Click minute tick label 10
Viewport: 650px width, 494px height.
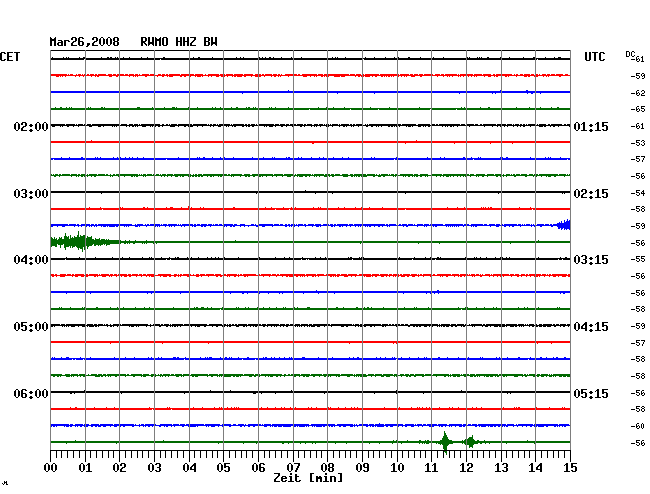397,467
